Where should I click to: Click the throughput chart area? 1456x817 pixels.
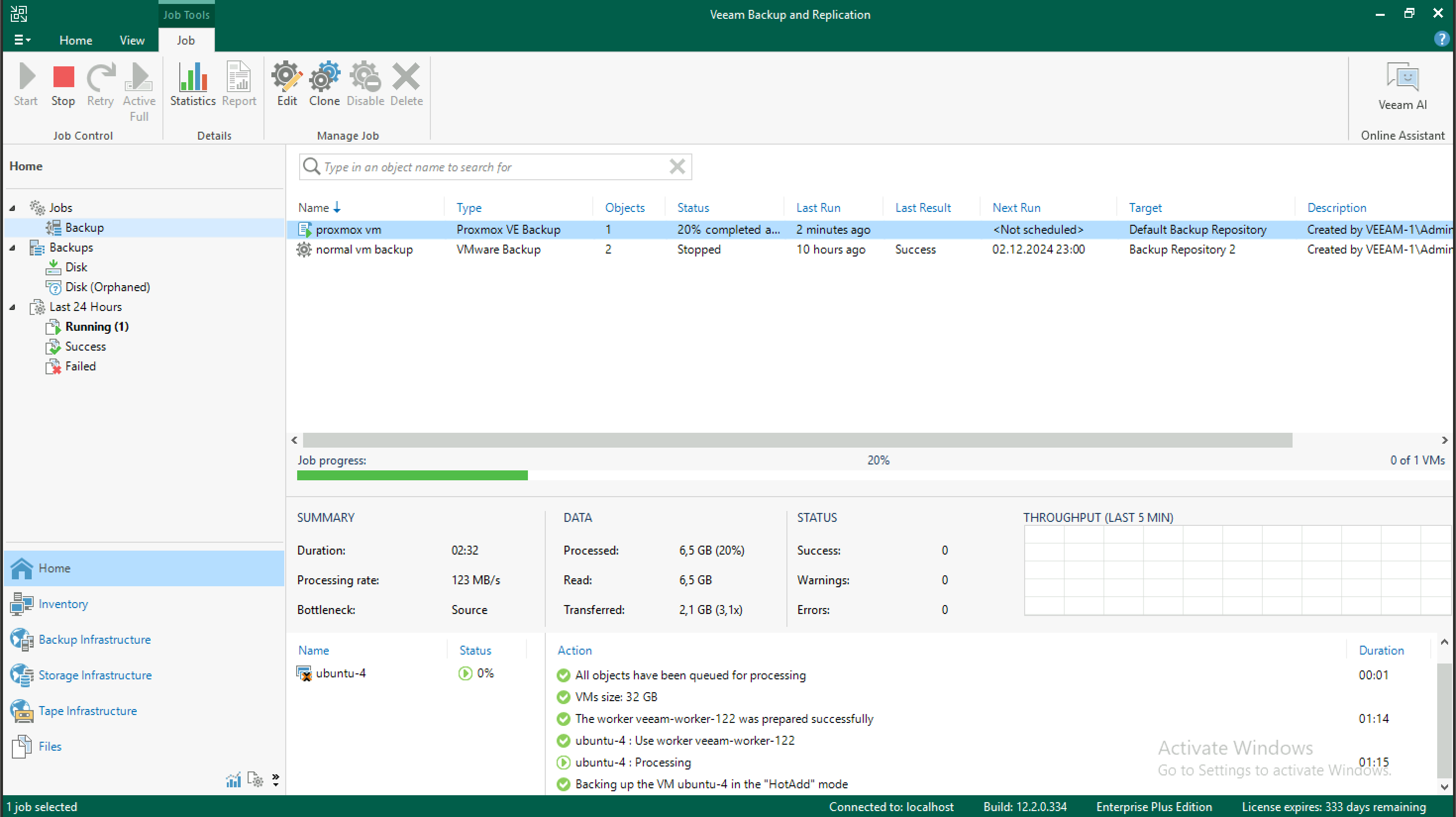[x=1237, y=570]
